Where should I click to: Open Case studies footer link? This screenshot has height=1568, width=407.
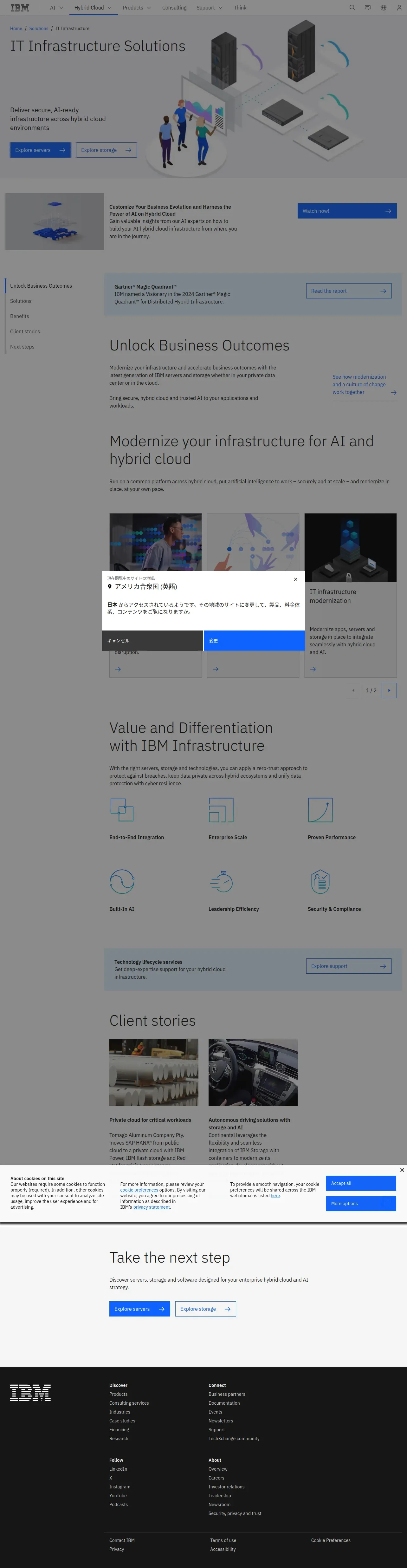[122, 1421]
